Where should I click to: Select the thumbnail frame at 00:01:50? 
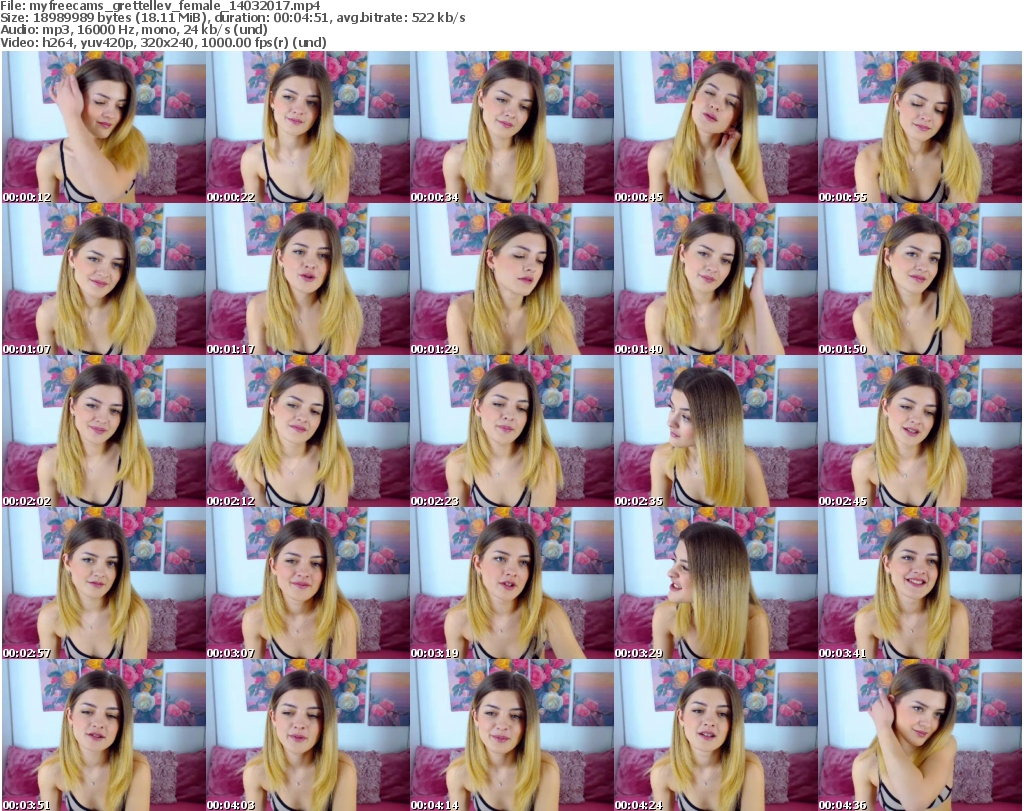pyautogui.click(x=920, y=279)
